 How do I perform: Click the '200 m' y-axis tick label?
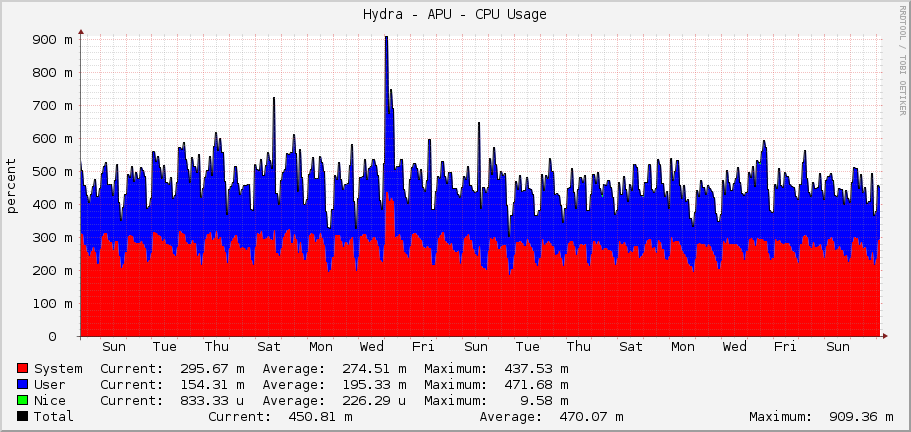pyautogui.click(x=52, y=271)
